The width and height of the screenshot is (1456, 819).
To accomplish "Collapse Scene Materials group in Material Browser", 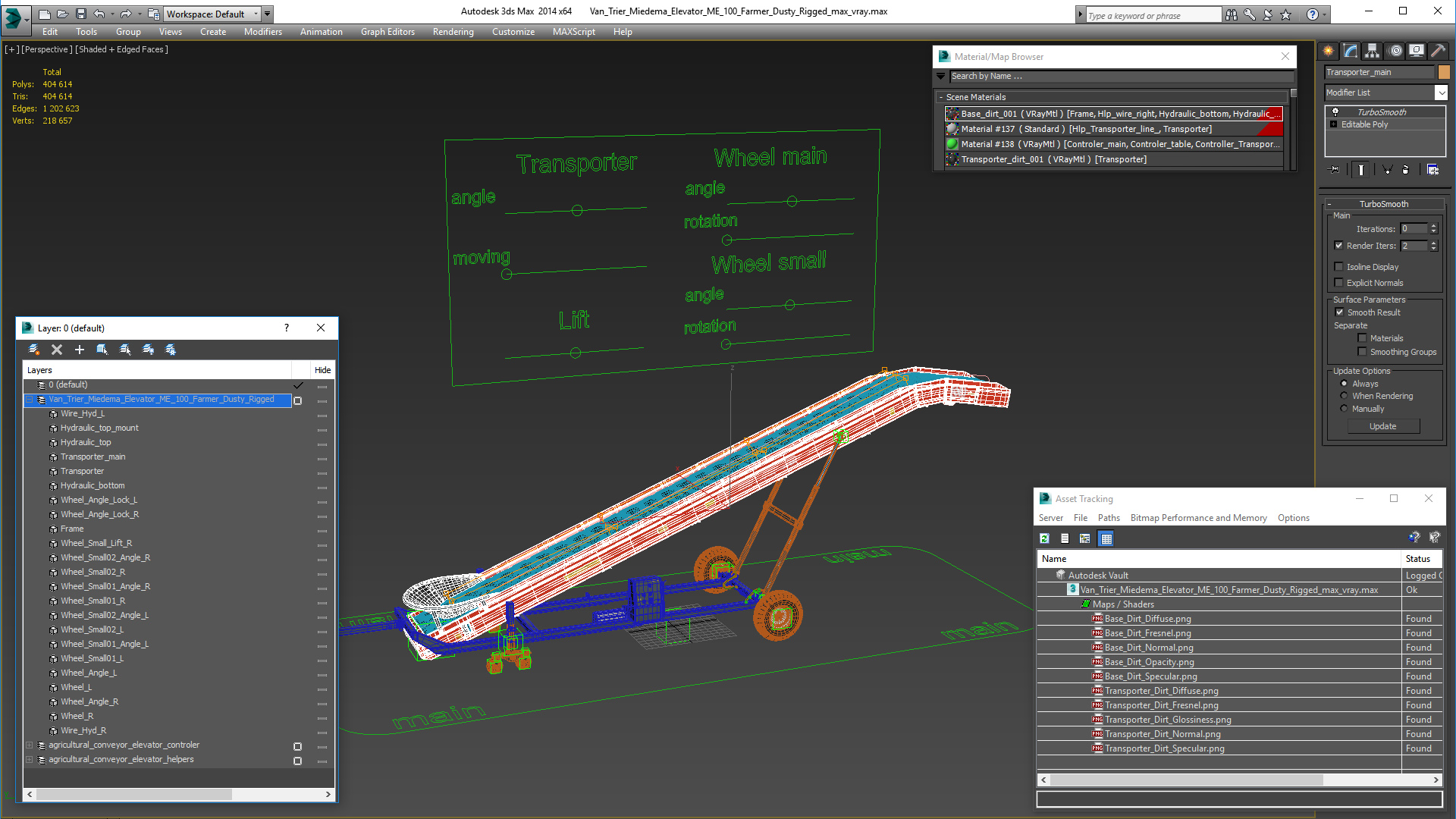I will pos(941,97).
